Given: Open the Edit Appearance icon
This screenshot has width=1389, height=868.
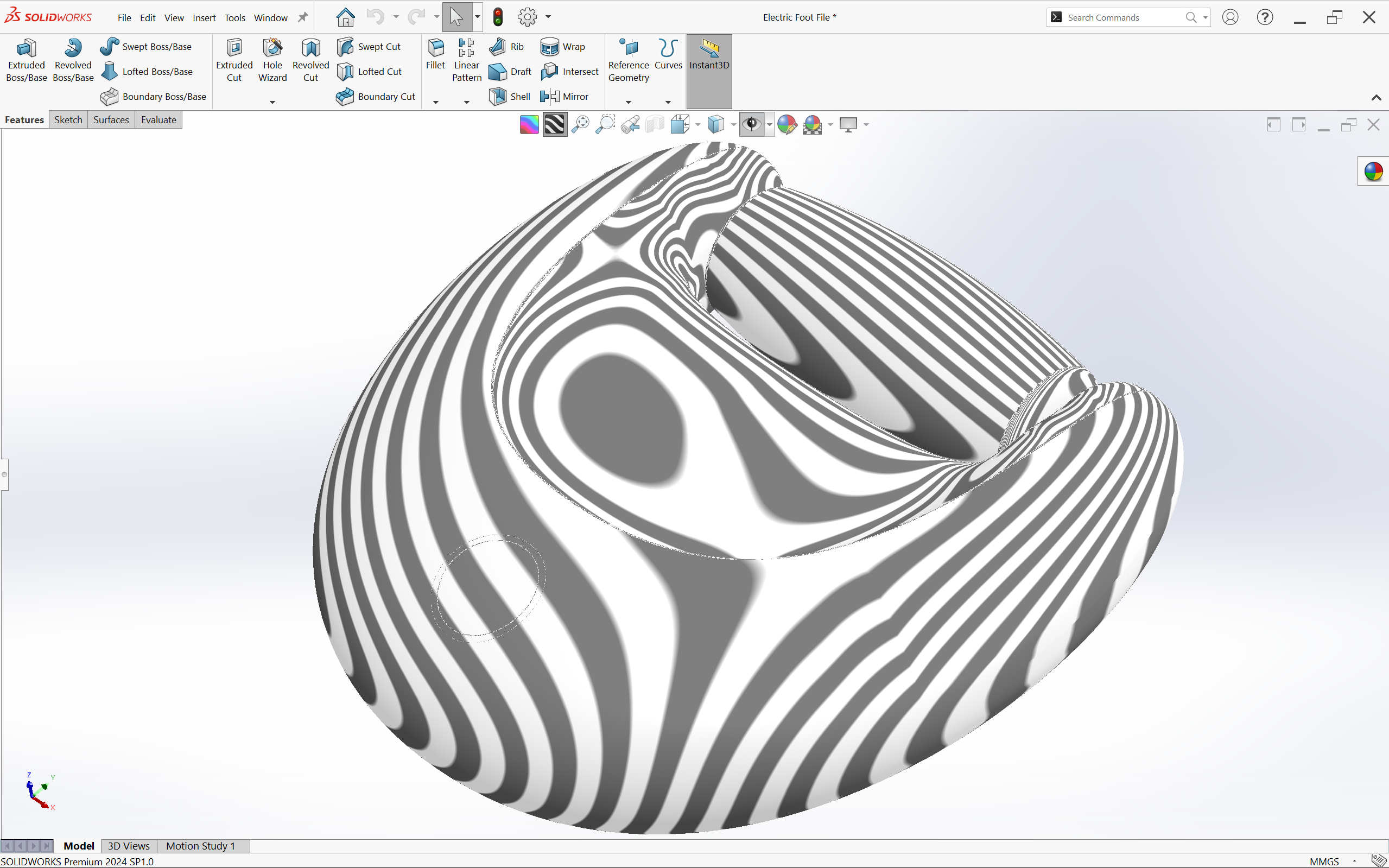Looking at the screenshot, I should (787, 124).
